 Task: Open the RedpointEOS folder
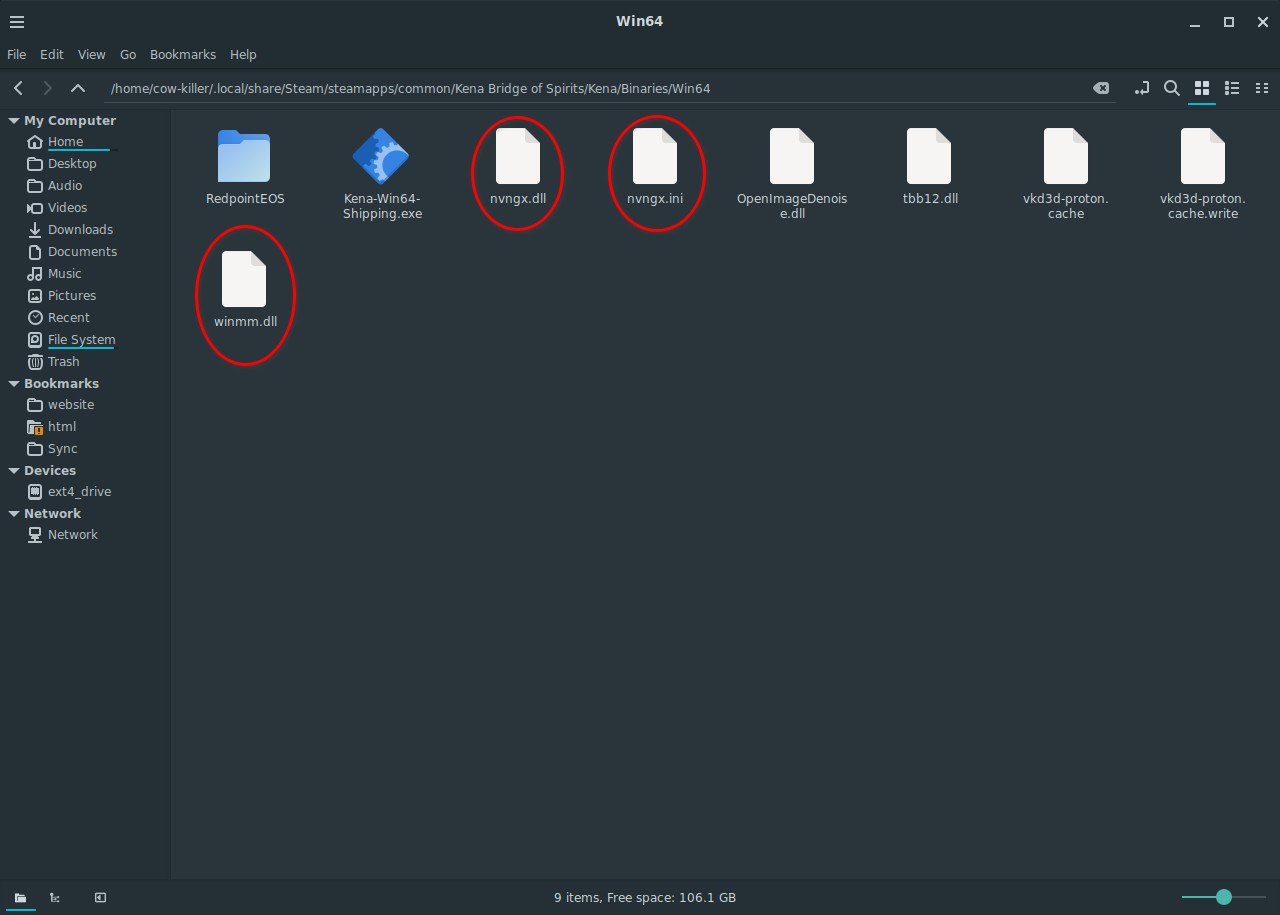[x=244, y=167]
